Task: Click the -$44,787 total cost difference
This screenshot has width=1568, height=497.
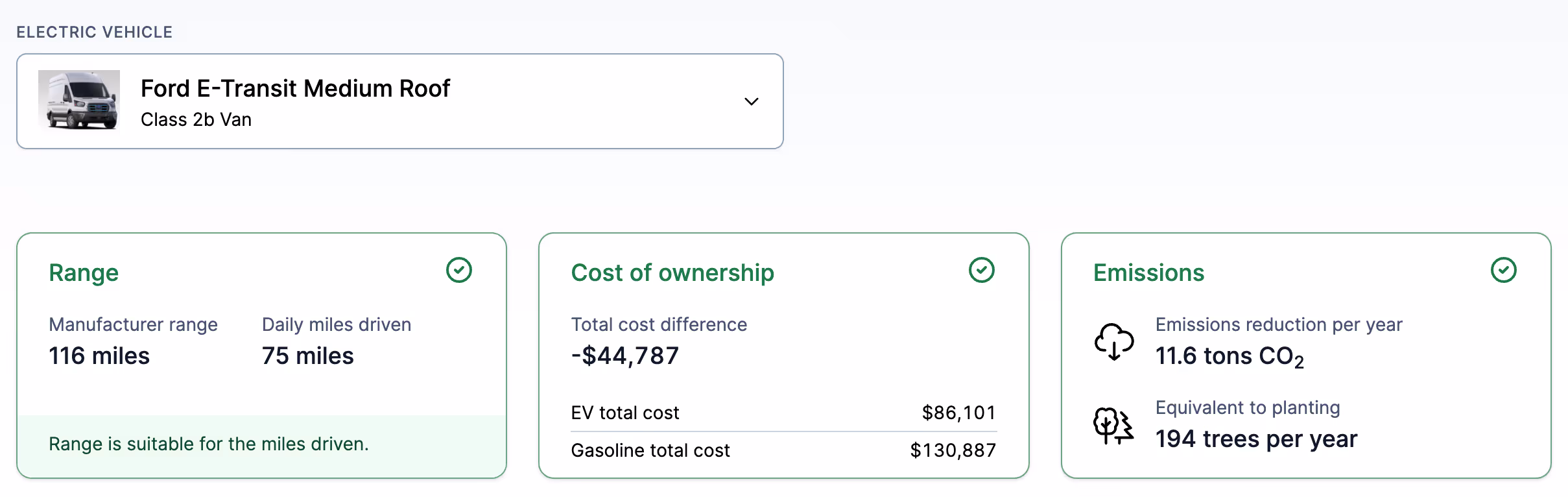Action: pos(625,356)
